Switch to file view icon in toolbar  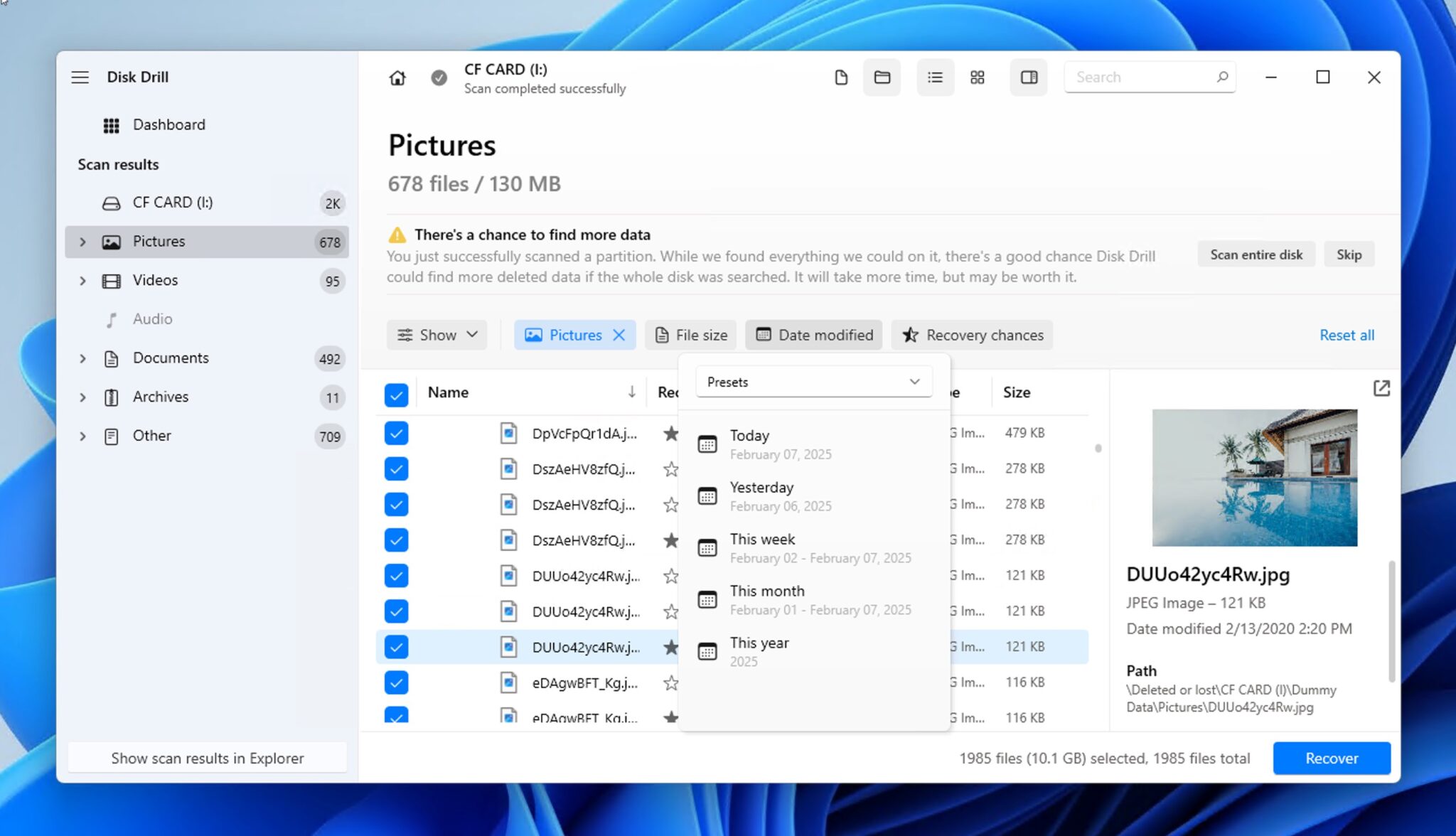pyautogui.click(x=840, y=77)
